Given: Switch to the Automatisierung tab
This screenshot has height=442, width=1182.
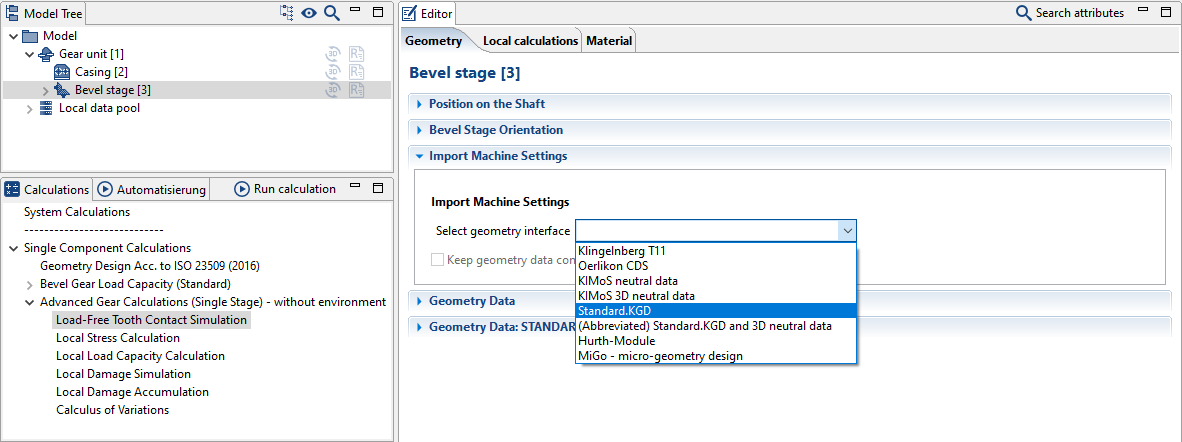Looking at the screenshot, I should (x=152, y=189).
